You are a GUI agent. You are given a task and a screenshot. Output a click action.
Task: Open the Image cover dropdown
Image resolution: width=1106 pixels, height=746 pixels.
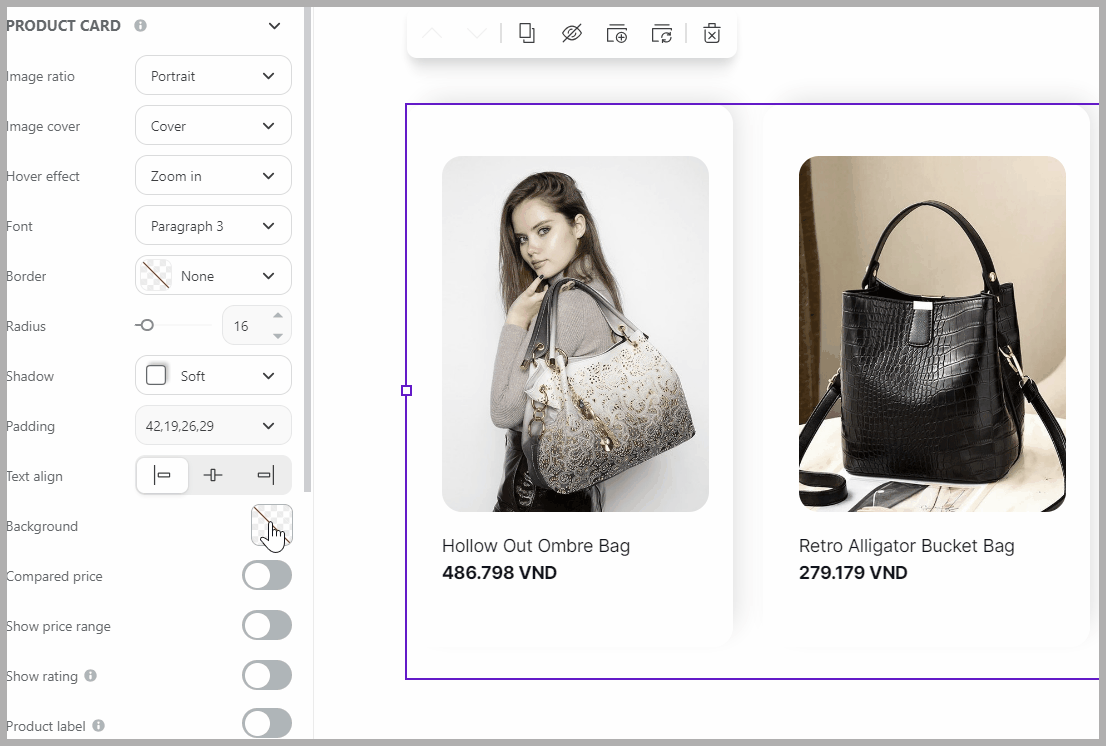(213, 126)
